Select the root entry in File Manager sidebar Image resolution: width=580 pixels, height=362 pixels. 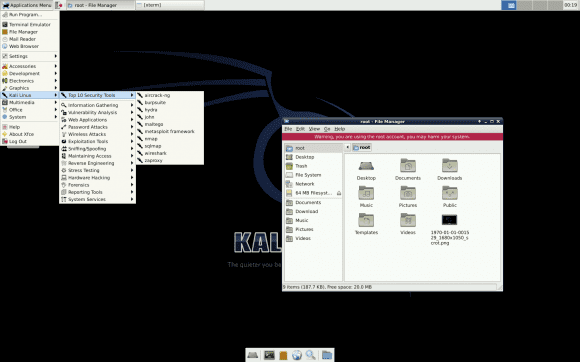point(313,148)
